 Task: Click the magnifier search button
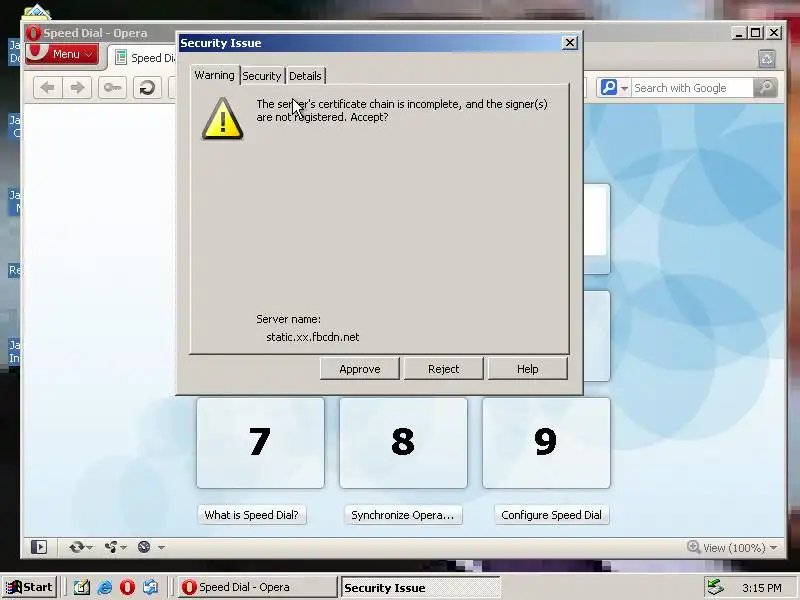[765, 88]
